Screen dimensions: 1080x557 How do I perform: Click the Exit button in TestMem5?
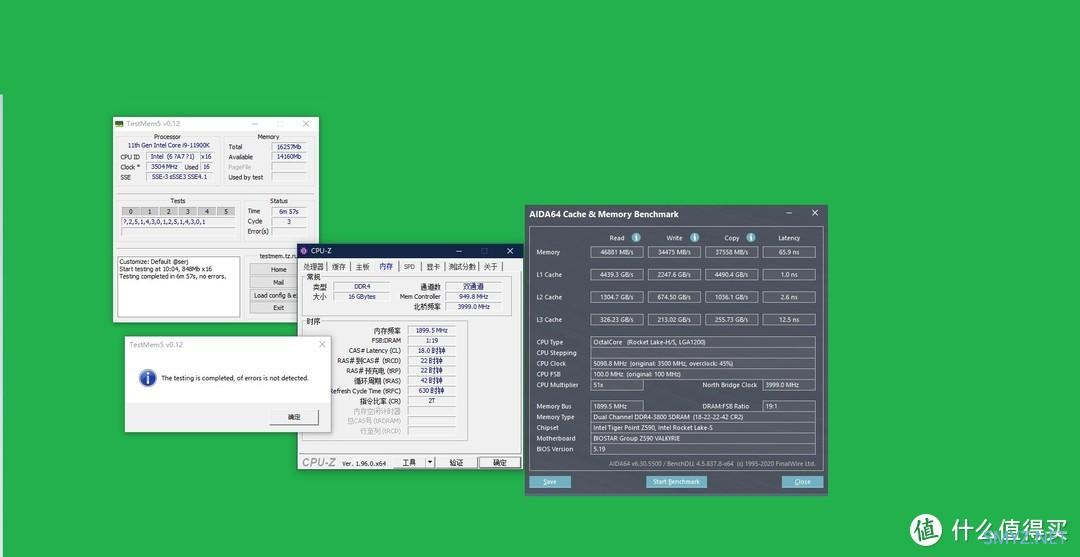[x=278, y=308]
